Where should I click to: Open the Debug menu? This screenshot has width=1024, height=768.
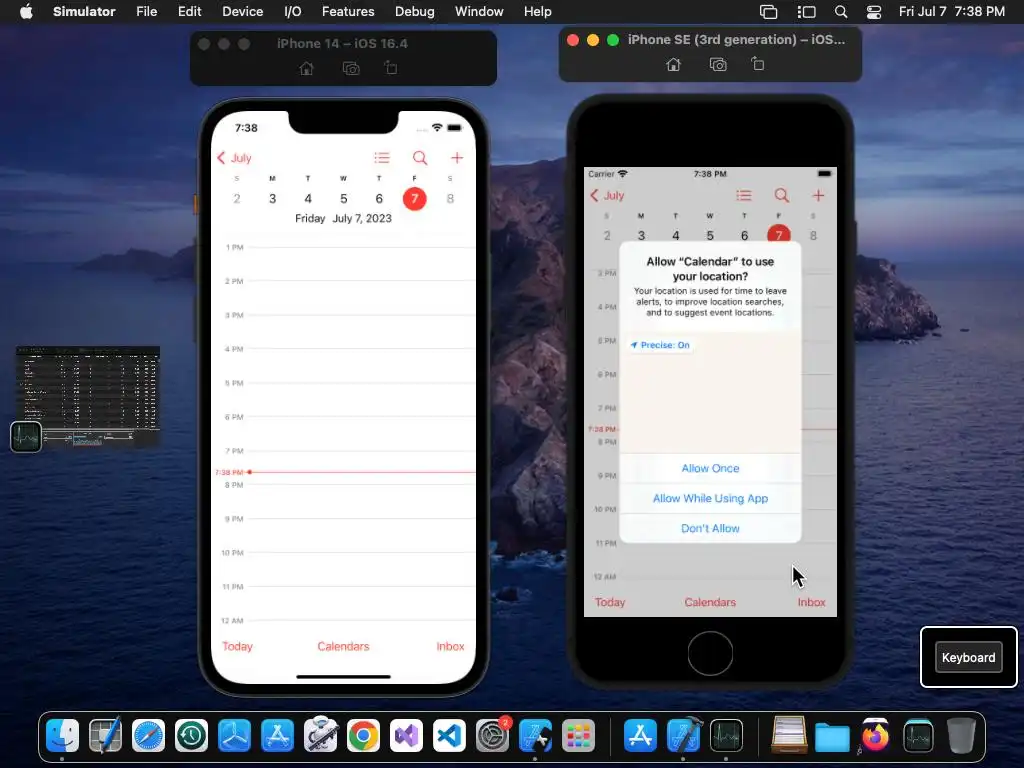pyautogui.click(x=415, y=12)
